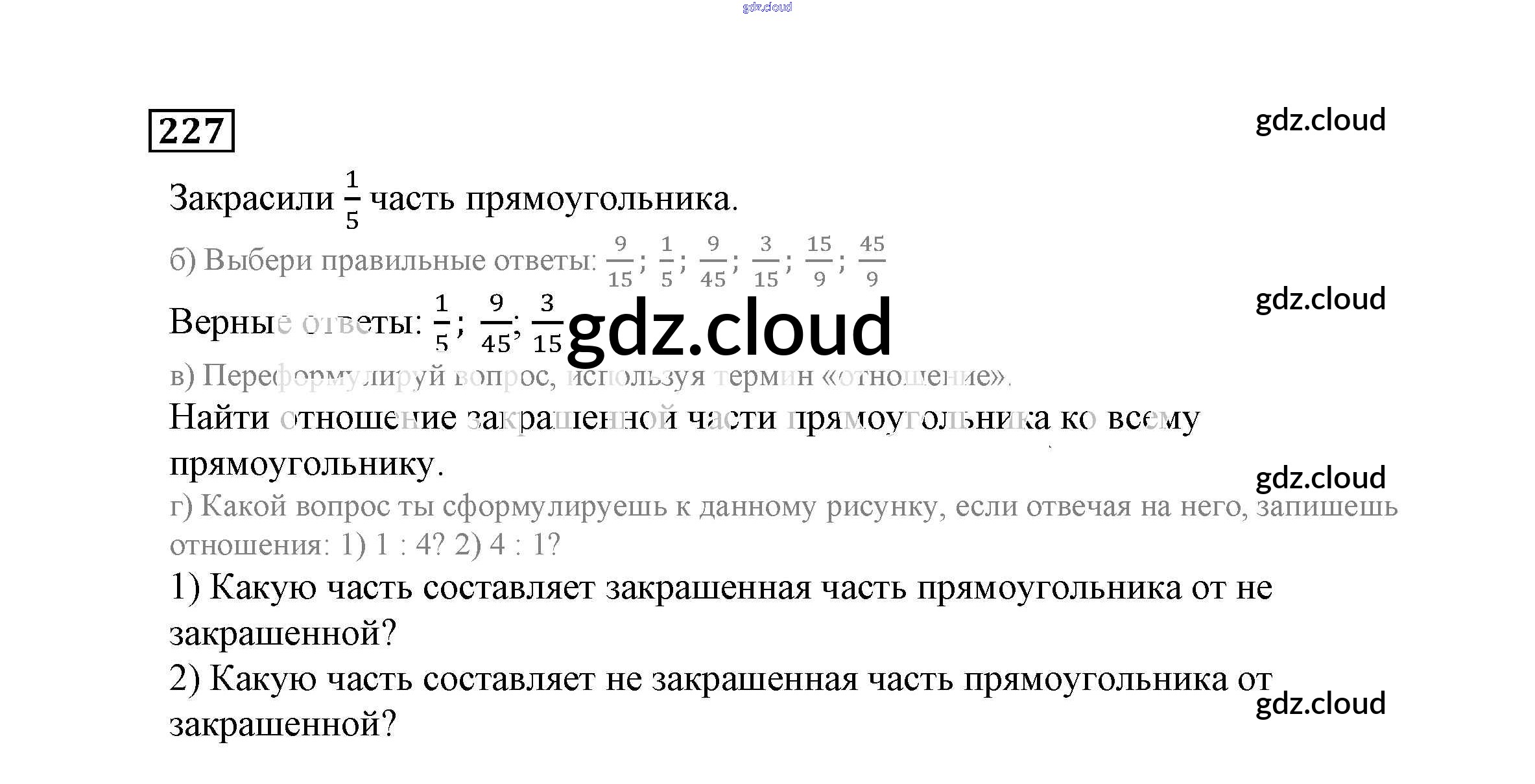The height and width of the screenshot is (784, 1535).
Task: Click the gray line starting with в) Переформулируй
Action: (x=589, y=376)
